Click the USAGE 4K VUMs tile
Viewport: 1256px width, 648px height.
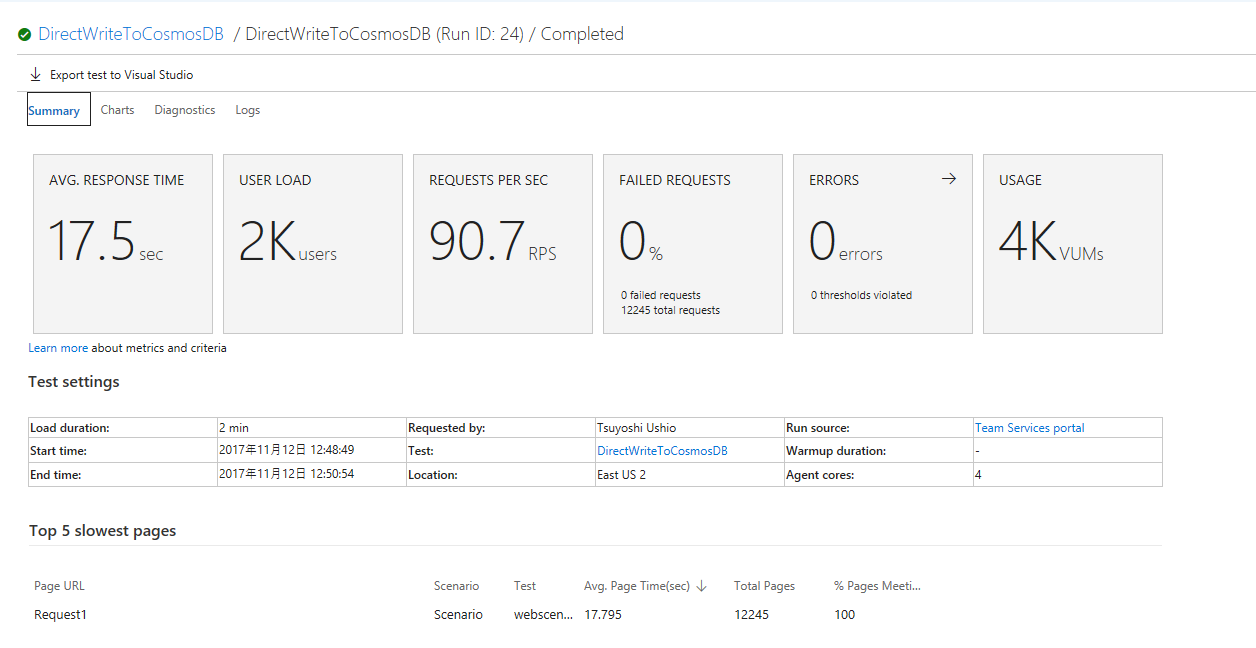coord(1072,243)
